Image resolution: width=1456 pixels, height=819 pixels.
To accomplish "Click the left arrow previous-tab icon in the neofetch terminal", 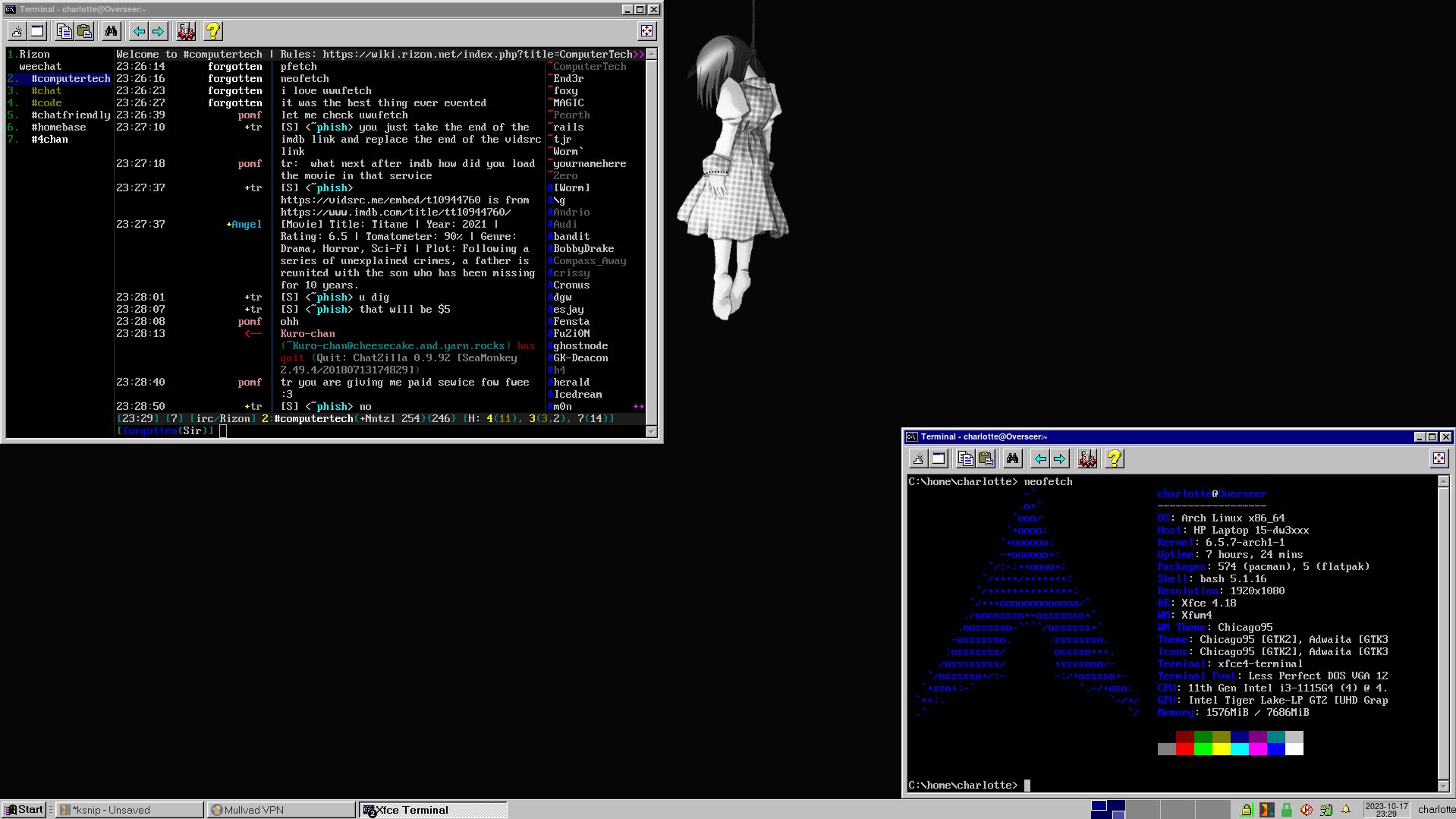I will [1040, 458].
